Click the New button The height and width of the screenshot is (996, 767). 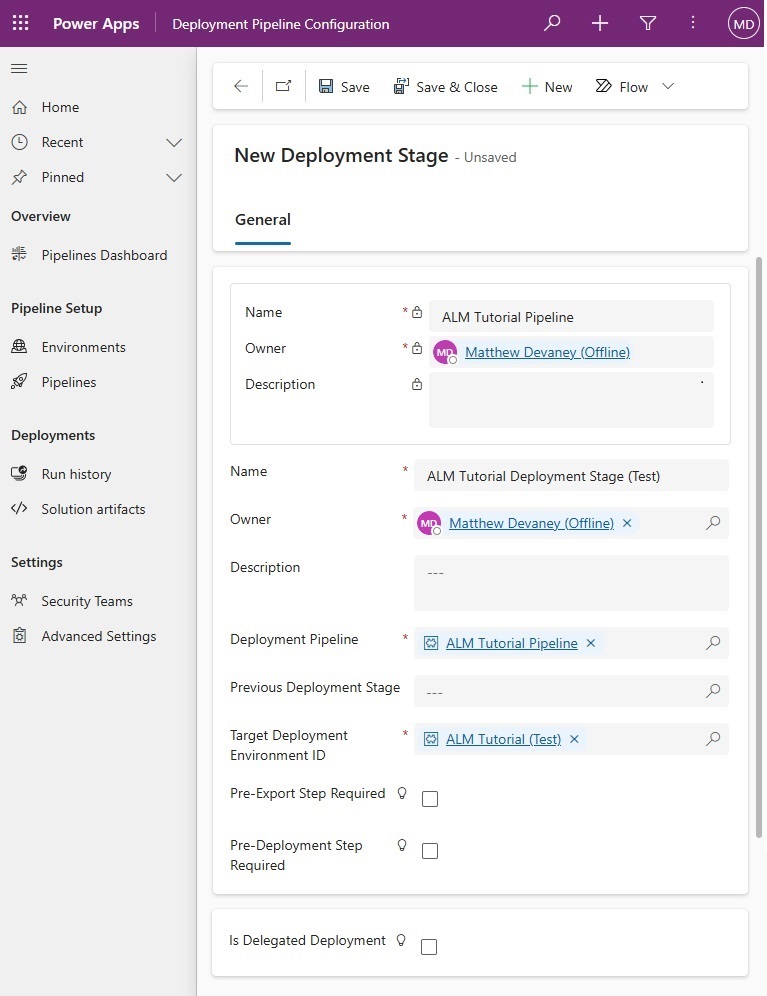[x=546, y=86]
